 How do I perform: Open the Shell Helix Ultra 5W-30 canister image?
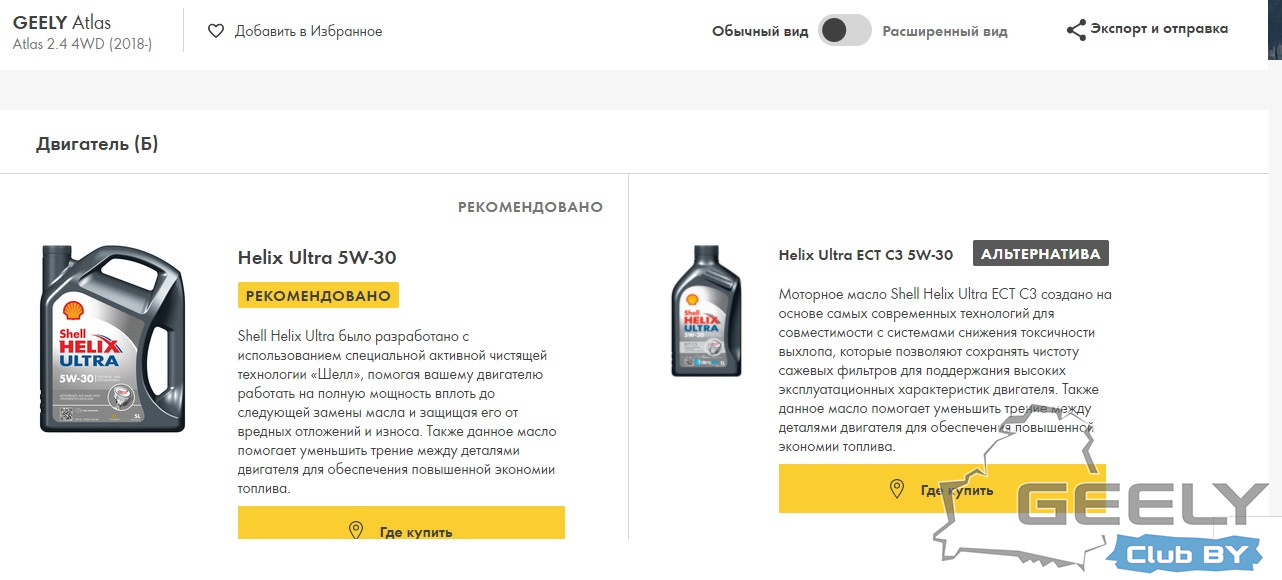point(112,339)
